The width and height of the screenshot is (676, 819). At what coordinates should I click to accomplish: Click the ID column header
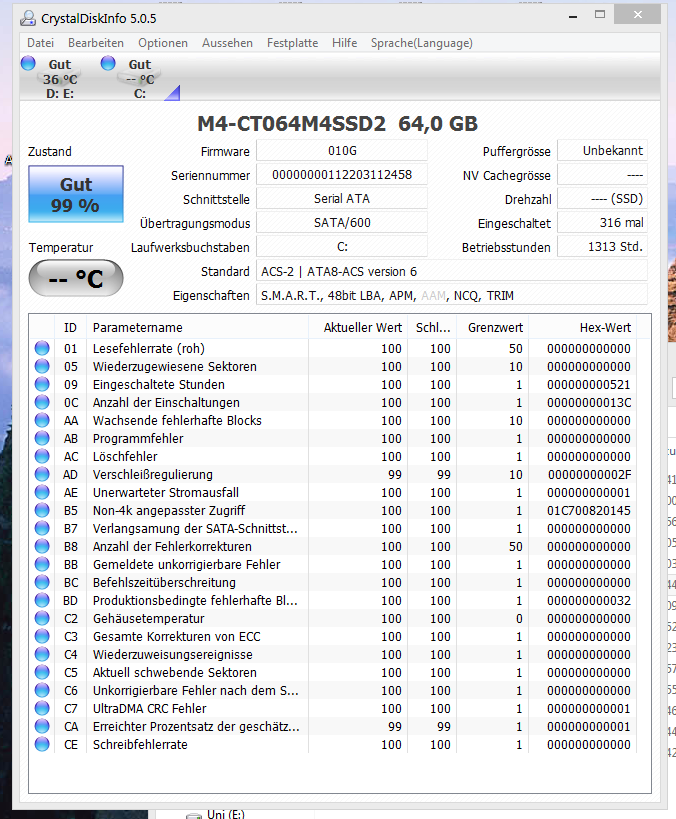pyautogui.click(x=71, y=327)
